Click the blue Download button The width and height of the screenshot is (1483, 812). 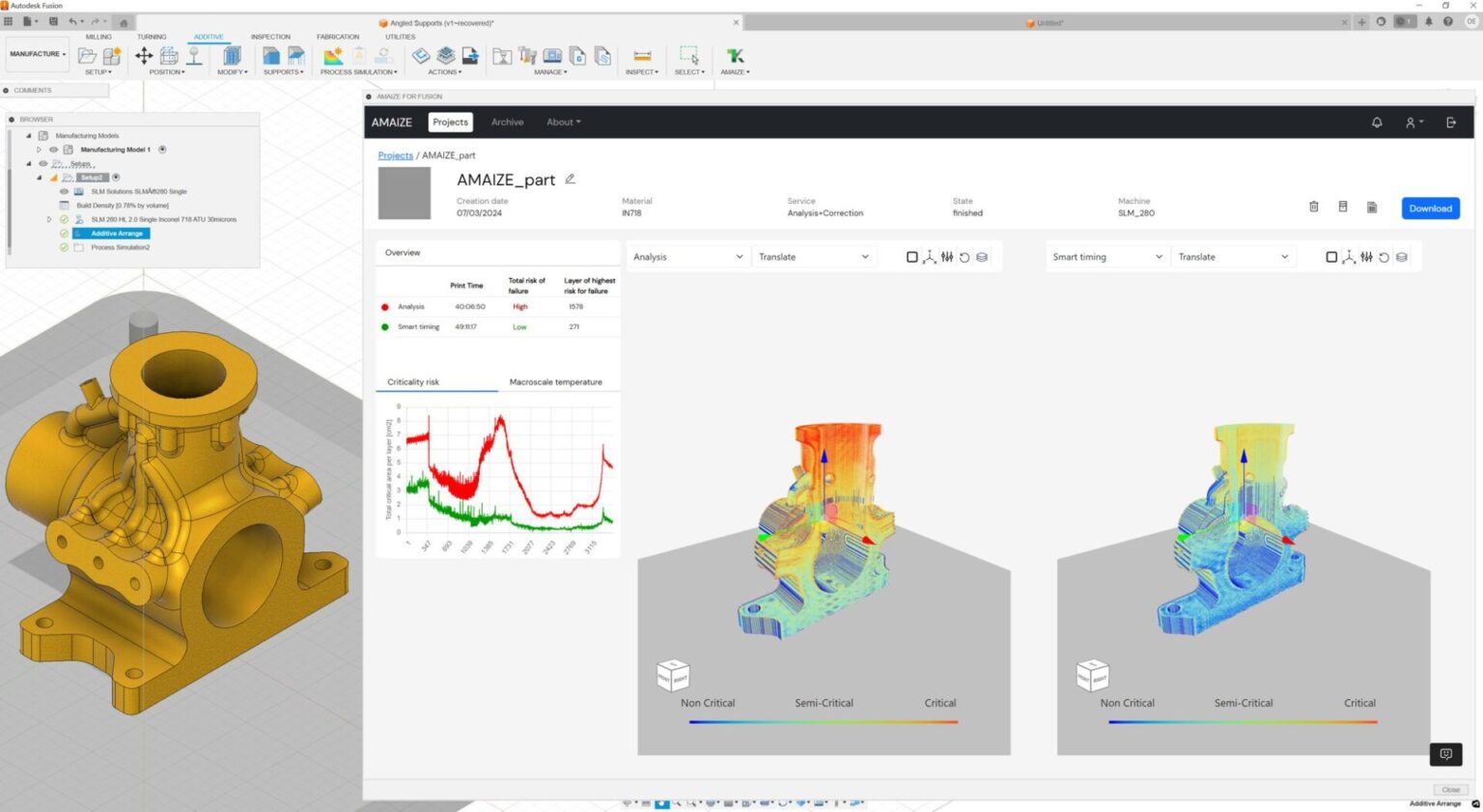coord(1430,208)
